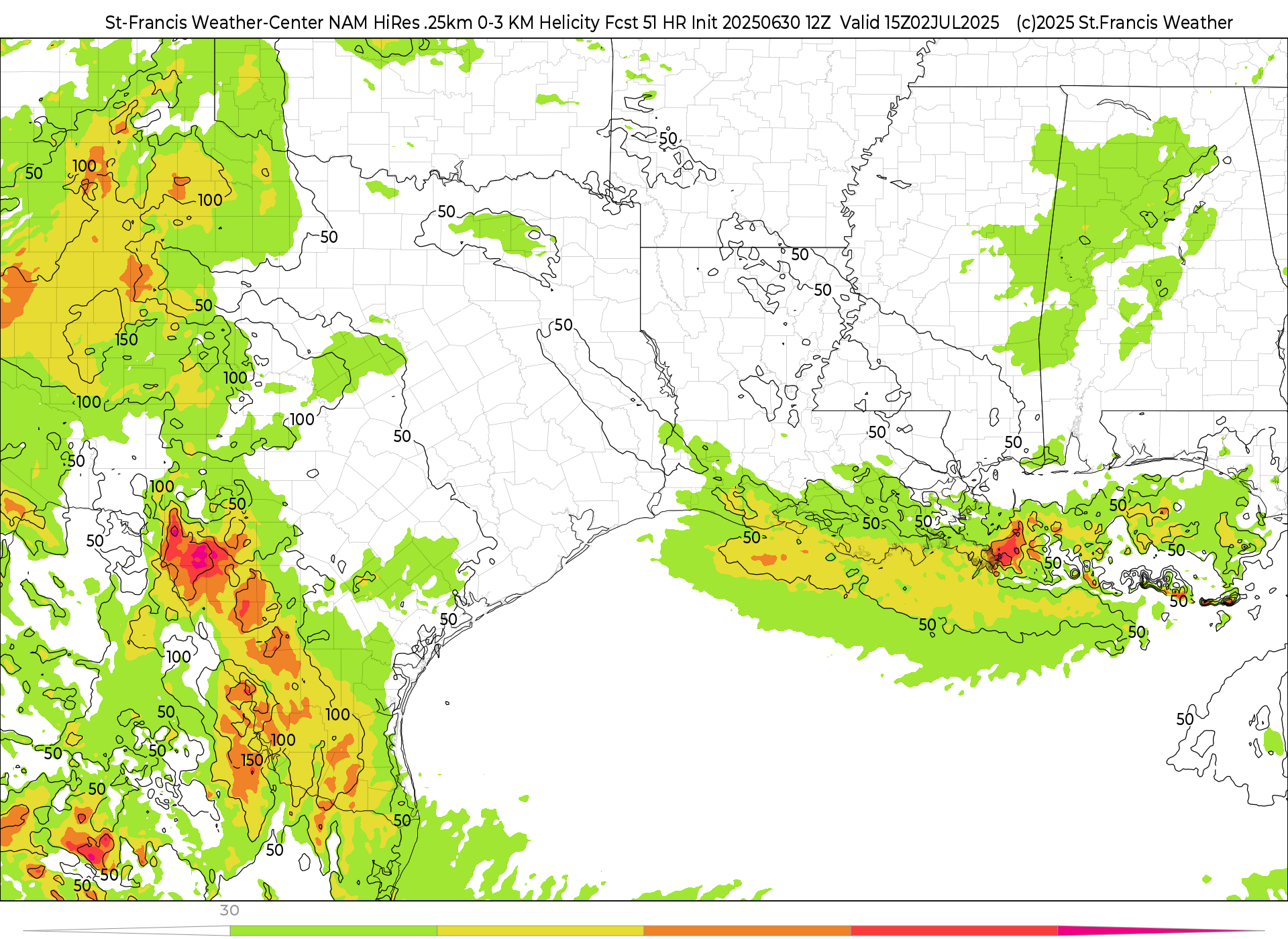Click the '0-3 KM Helicity' title text
Image resolution: width=1288 pixels, height=939 pixels.
coord(539,23)
